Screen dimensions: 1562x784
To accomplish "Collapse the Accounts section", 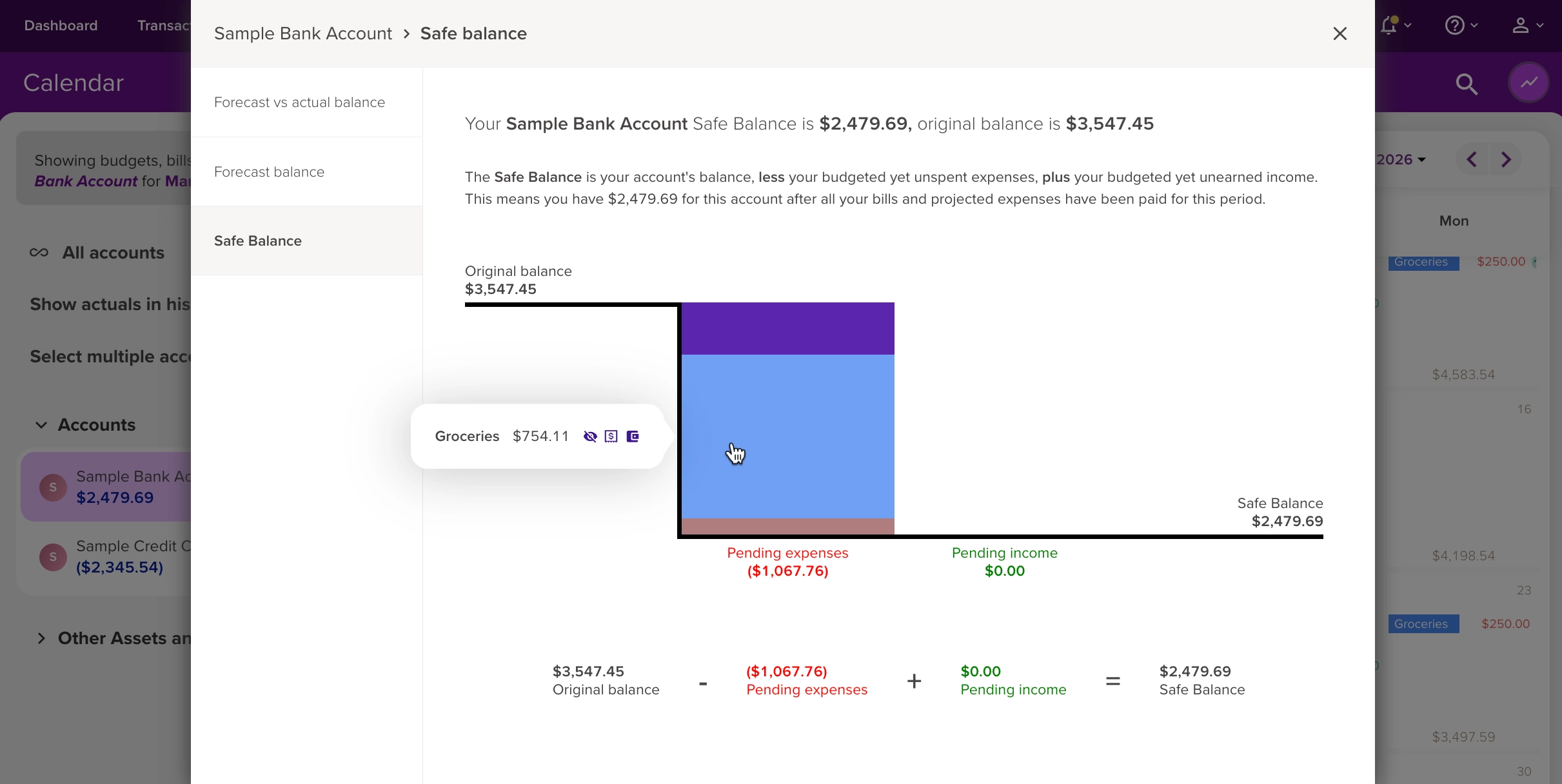I will pyautogui.click(x=41, y=425).
